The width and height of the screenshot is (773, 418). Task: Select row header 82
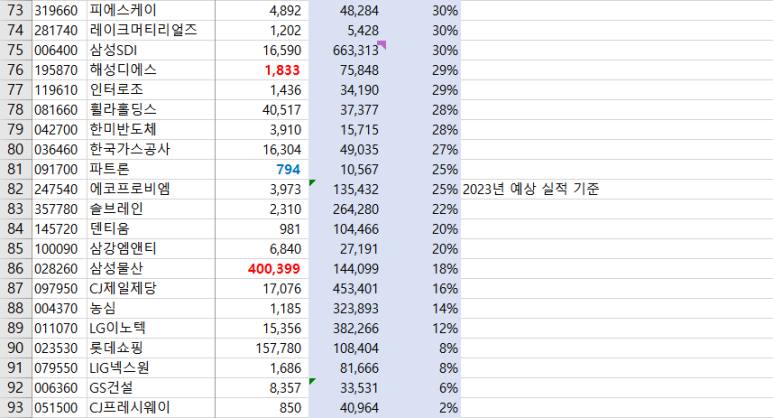pyautogui.click(x=16, y=189)
